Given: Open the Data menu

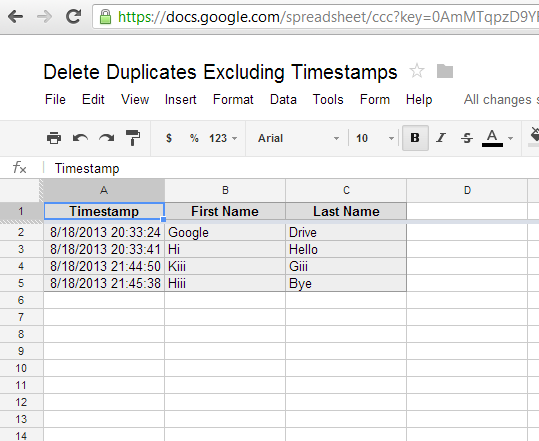Looking at the screenshot, I should [x=283, y=100].
